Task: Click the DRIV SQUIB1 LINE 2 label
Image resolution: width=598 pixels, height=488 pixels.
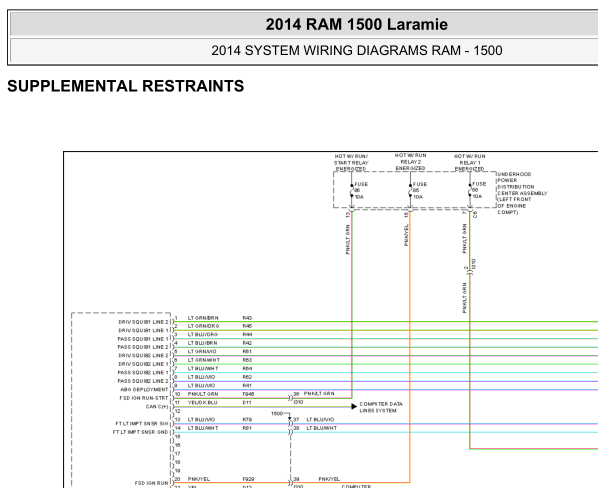Action: 143,322
